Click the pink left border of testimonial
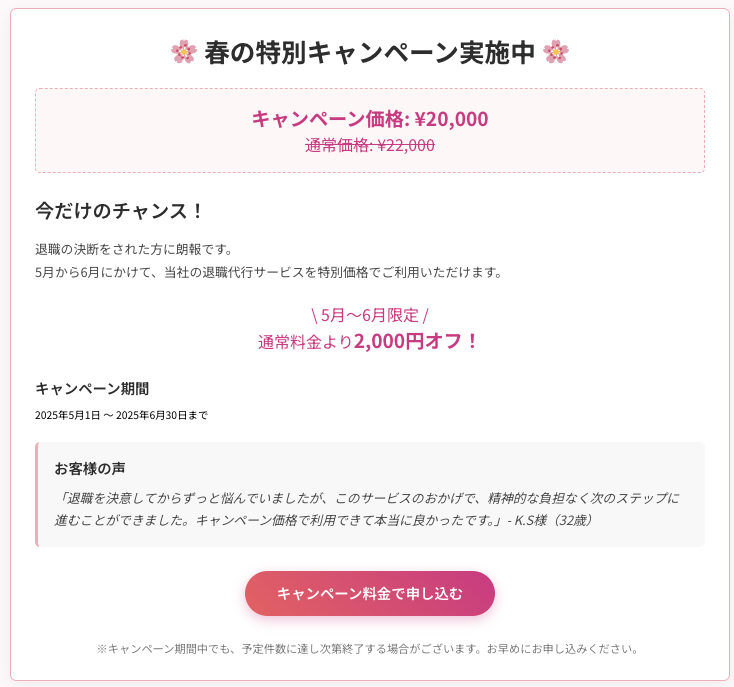The image size is (734, 687). tap(37, 494)
